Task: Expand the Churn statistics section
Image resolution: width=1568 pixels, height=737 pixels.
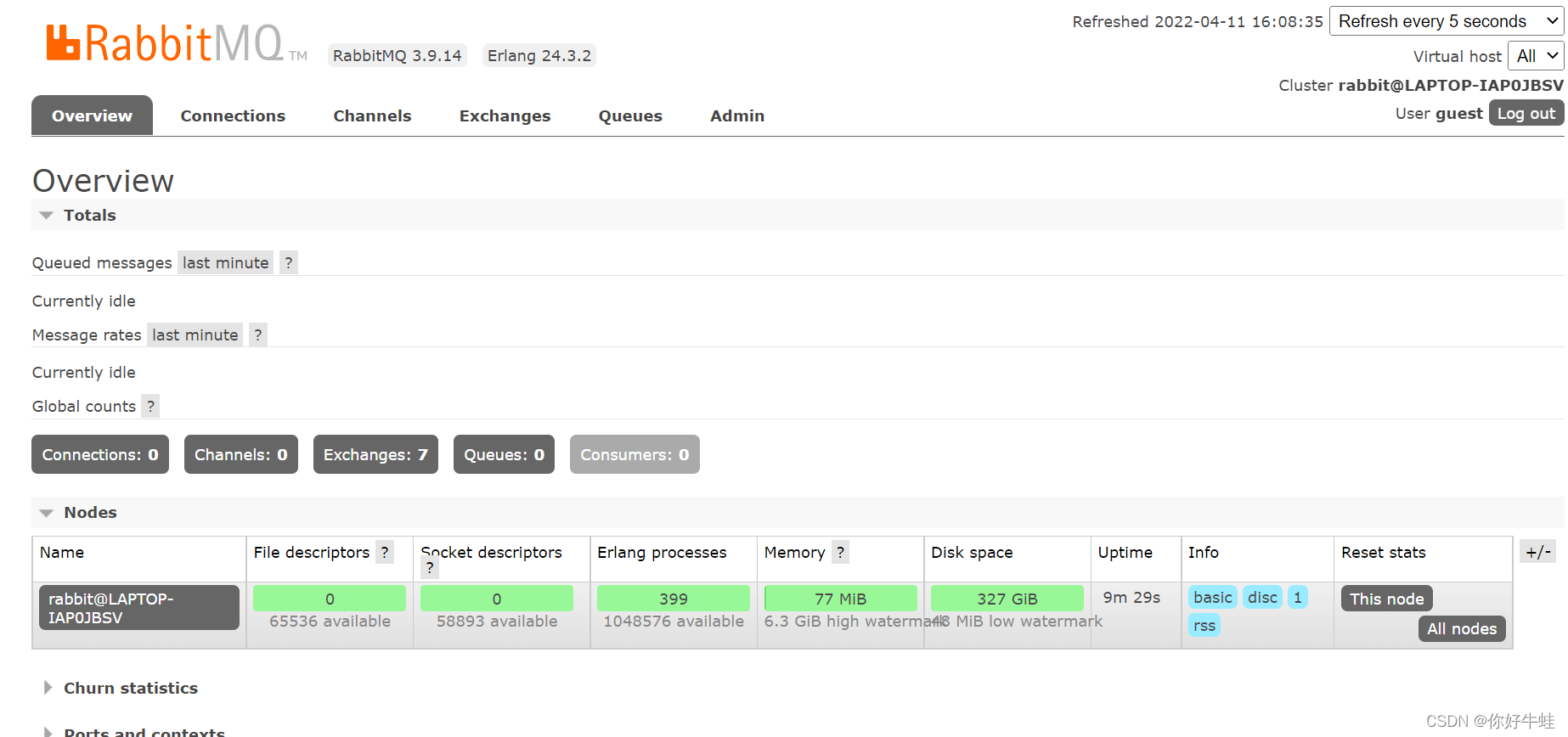Action: [131, 689]
